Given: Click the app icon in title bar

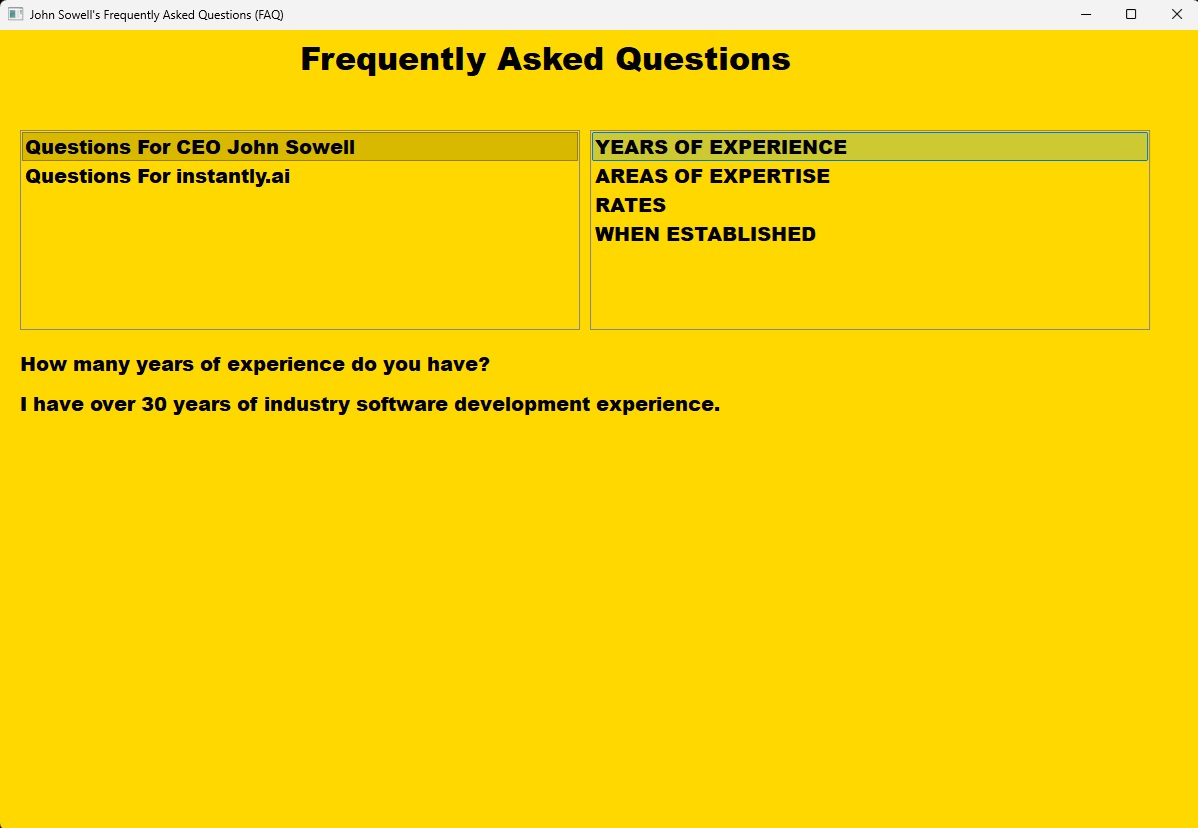Looking at the screenshot, I should click(x=15, y=15).
